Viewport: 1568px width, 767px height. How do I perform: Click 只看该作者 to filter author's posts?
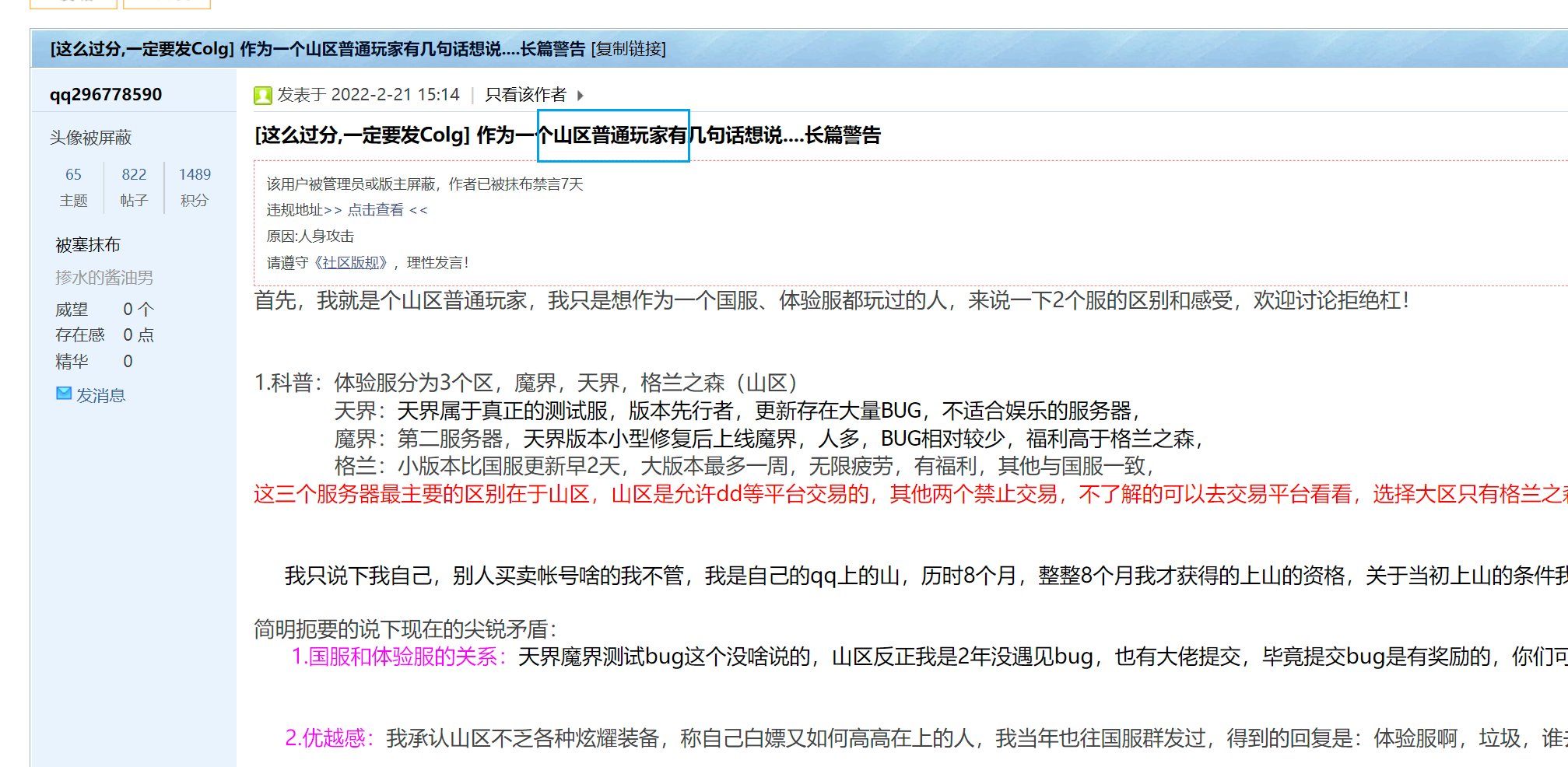[x=525, y=94]
